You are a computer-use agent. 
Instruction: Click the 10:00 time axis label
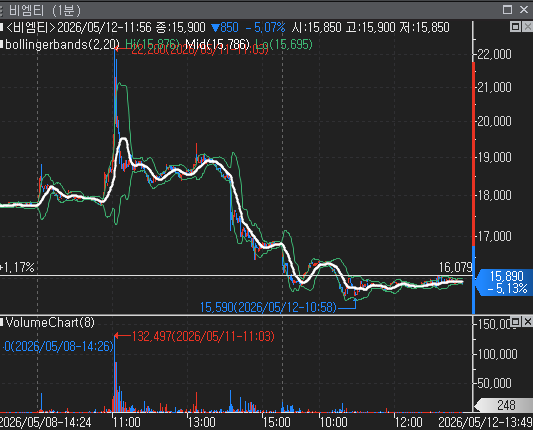pos(333,423)
